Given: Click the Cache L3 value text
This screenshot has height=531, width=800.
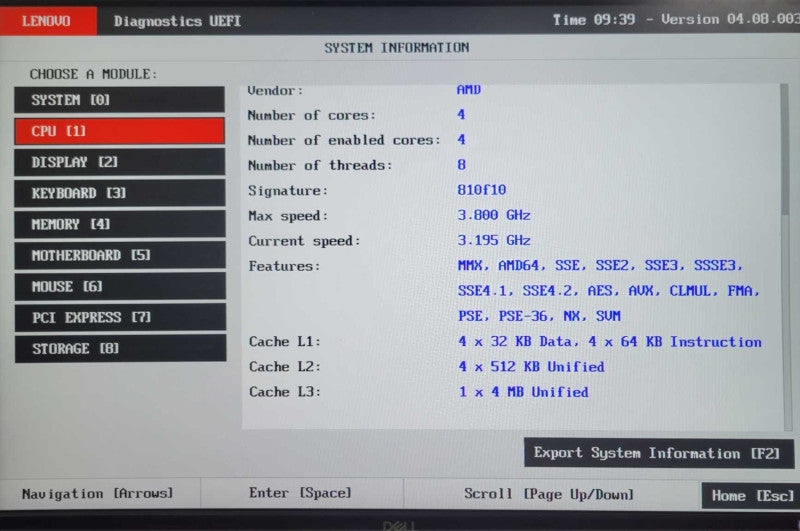Looking at the screenshot, I should (523, 392).
